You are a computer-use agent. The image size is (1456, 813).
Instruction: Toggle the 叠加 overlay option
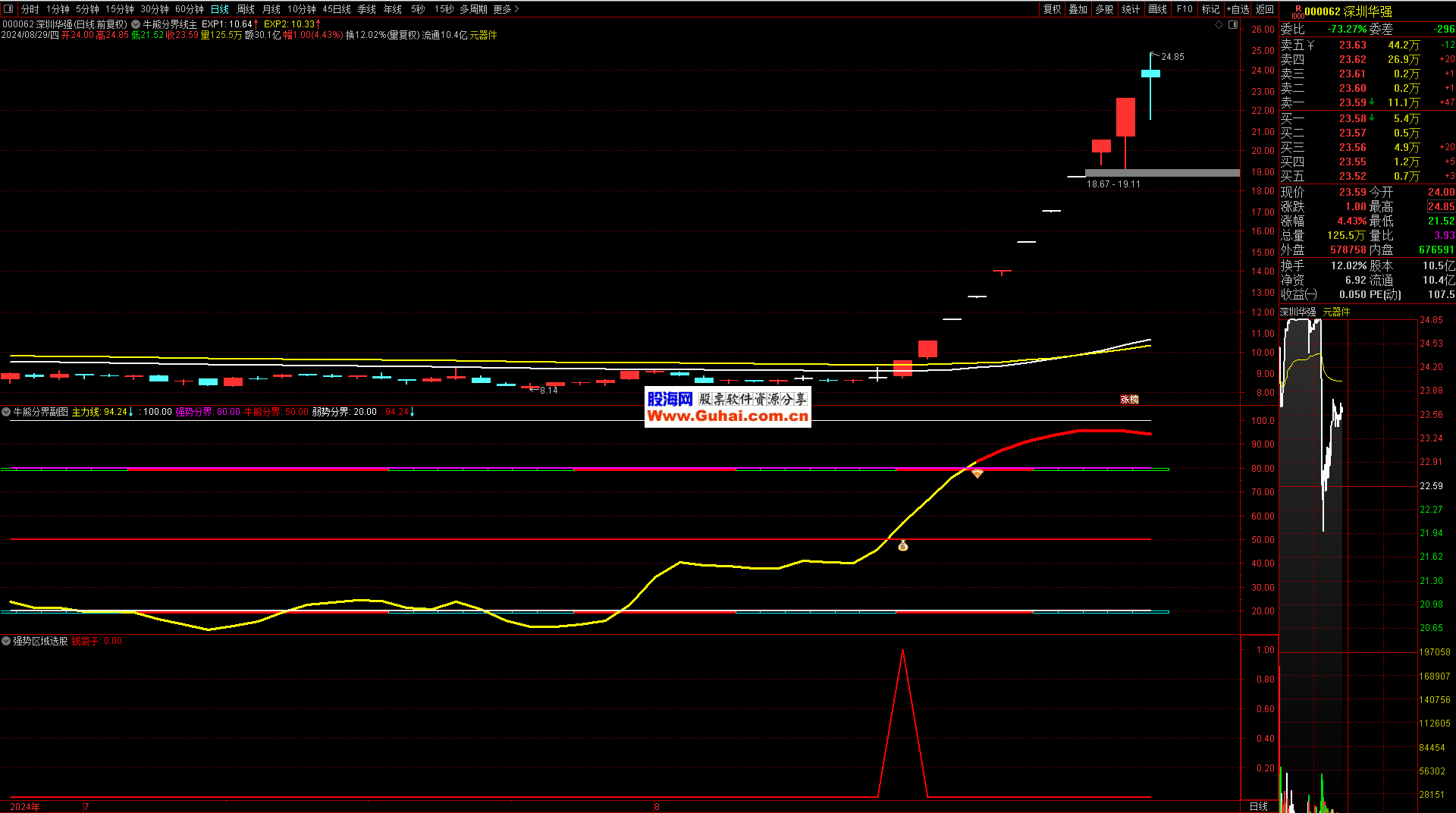(1078, 9)
